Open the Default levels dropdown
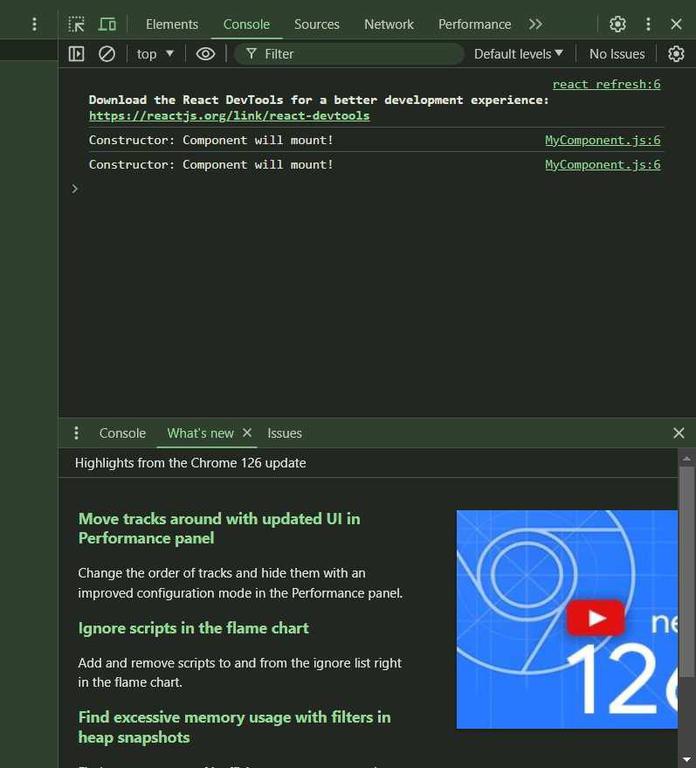Image resolution: width=696 pixels, height=768 pixels. pyautogui.click(x=518, y=54)
